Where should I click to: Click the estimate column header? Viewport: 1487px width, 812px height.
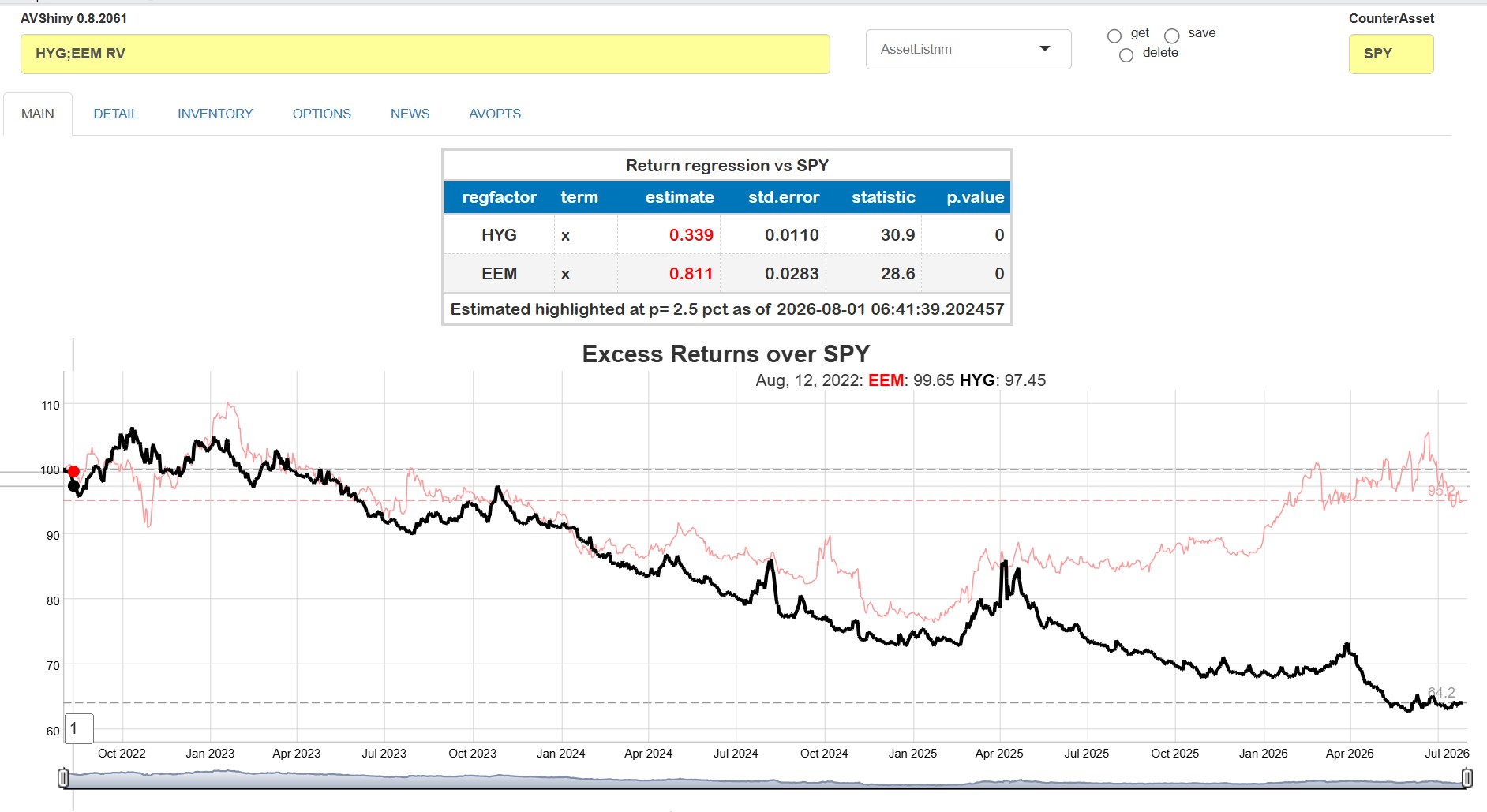click(x=680, y=197)
